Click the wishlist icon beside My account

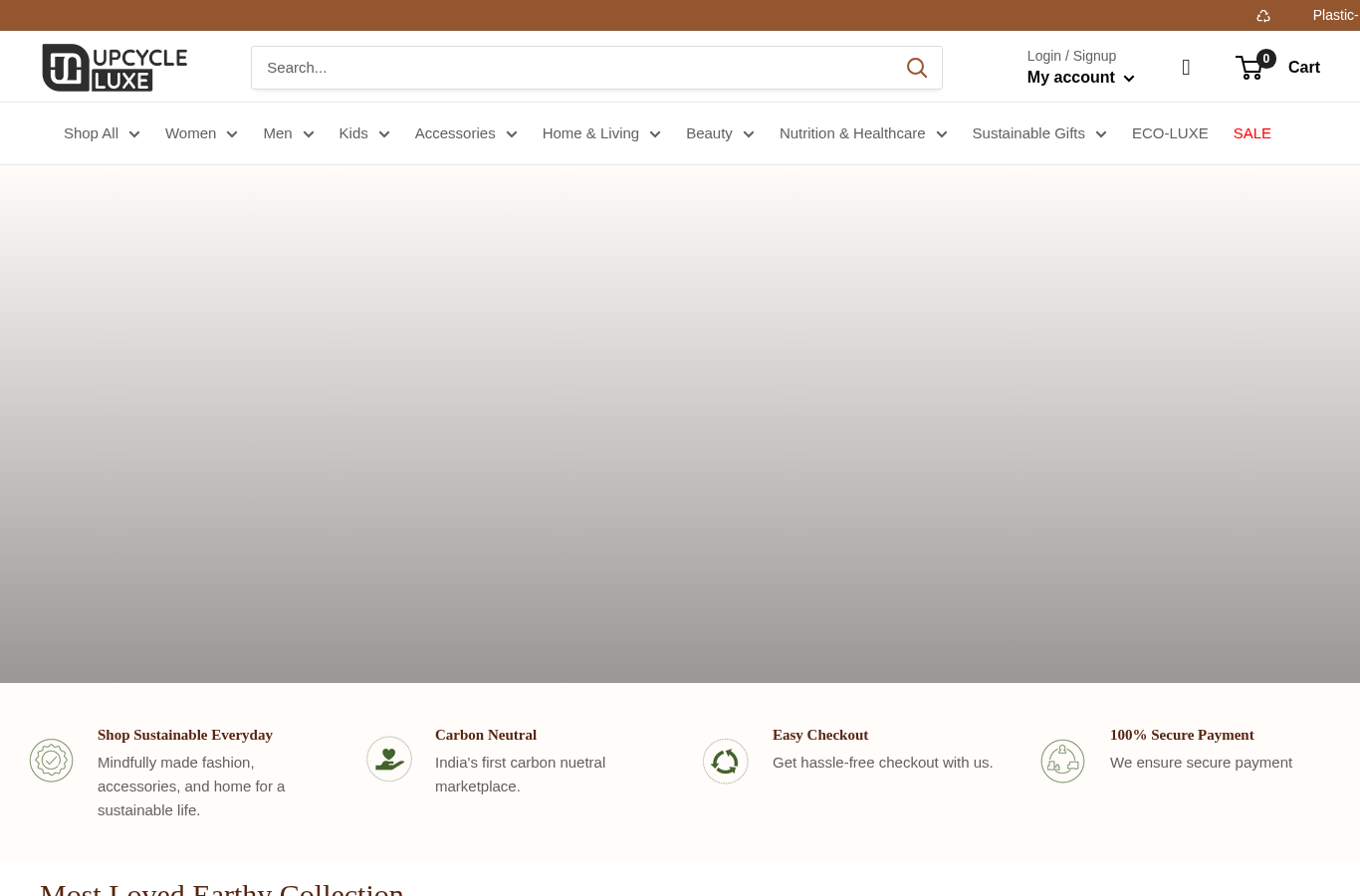point(1186,68)
